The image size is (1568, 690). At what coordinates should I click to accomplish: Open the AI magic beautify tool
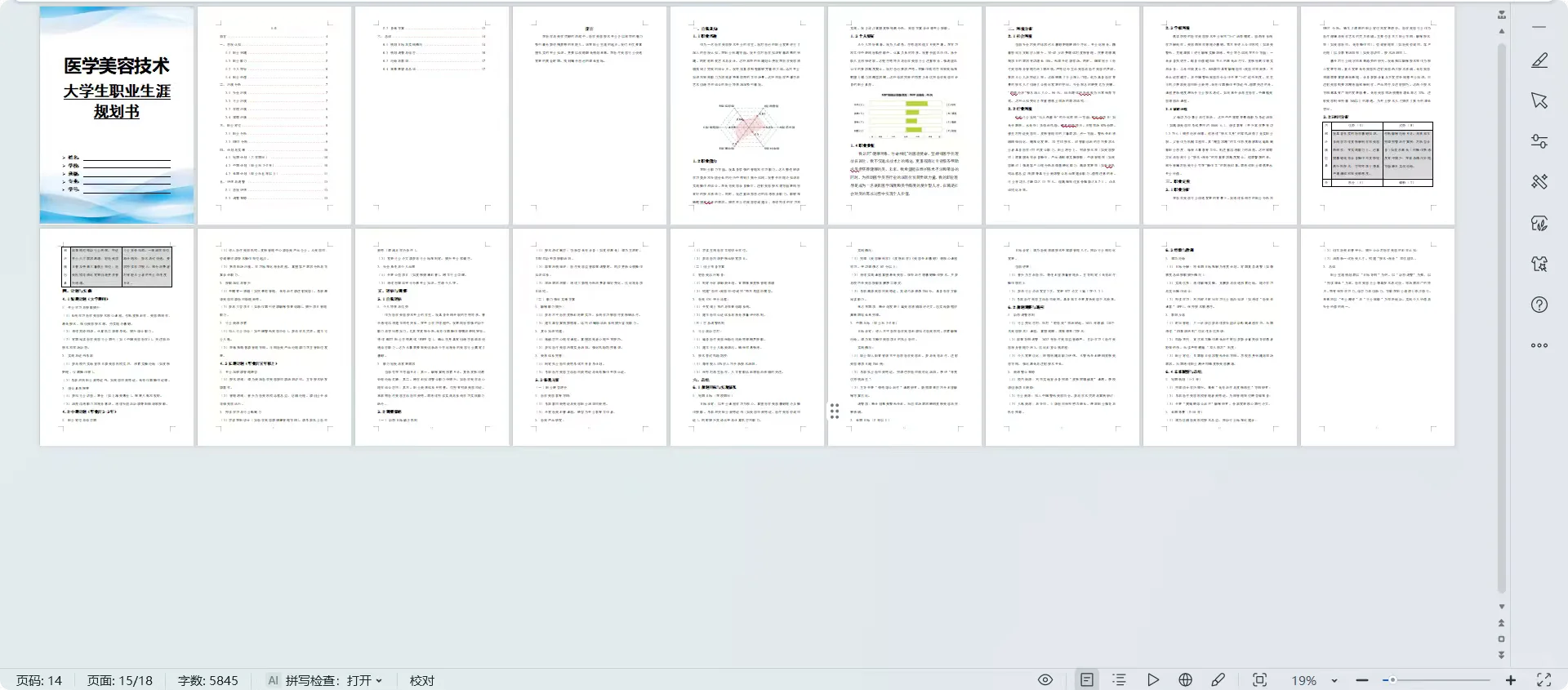tap(1539, 182)
